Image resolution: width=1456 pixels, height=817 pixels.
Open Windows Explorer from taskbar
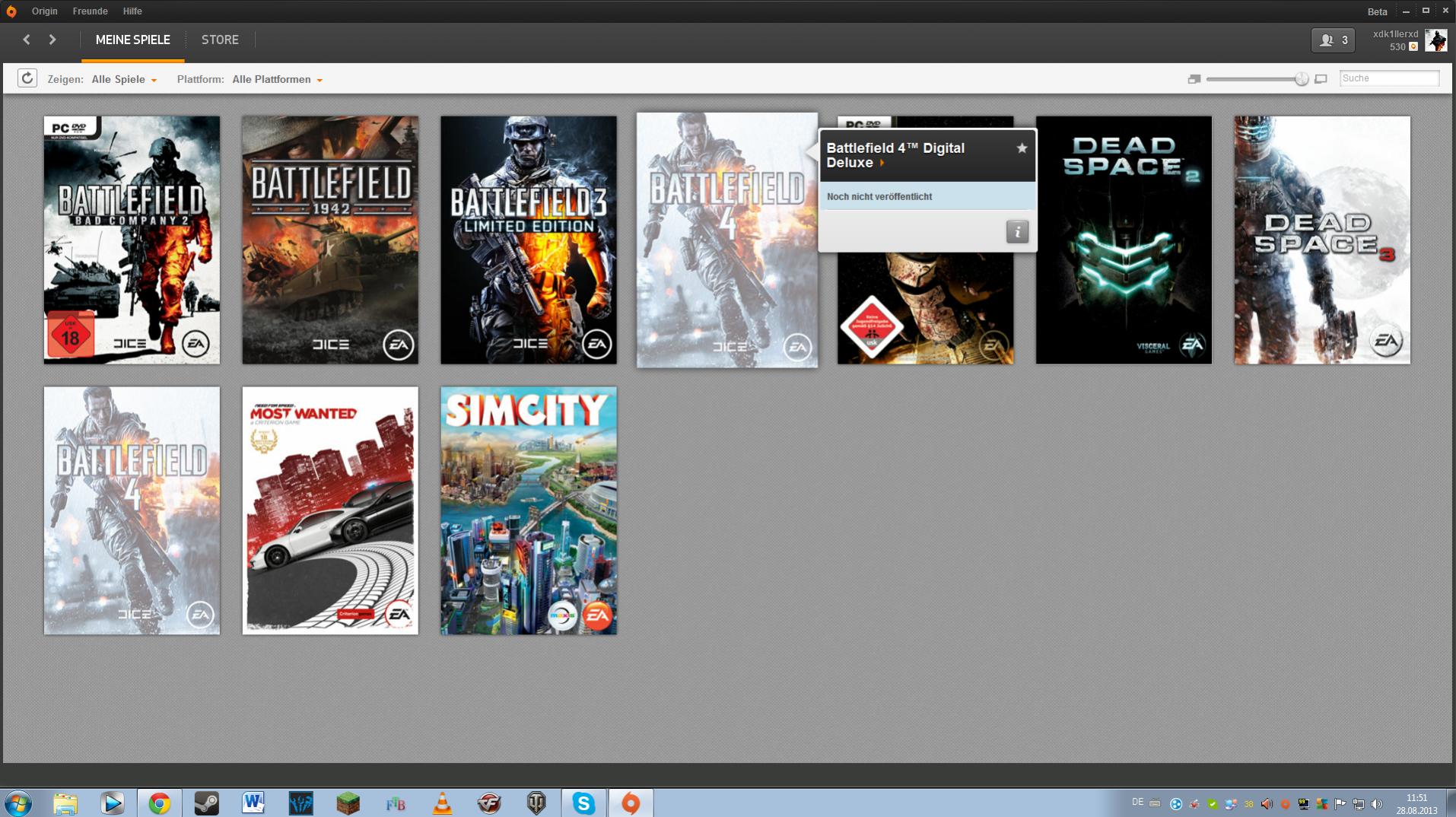(65, 803)
